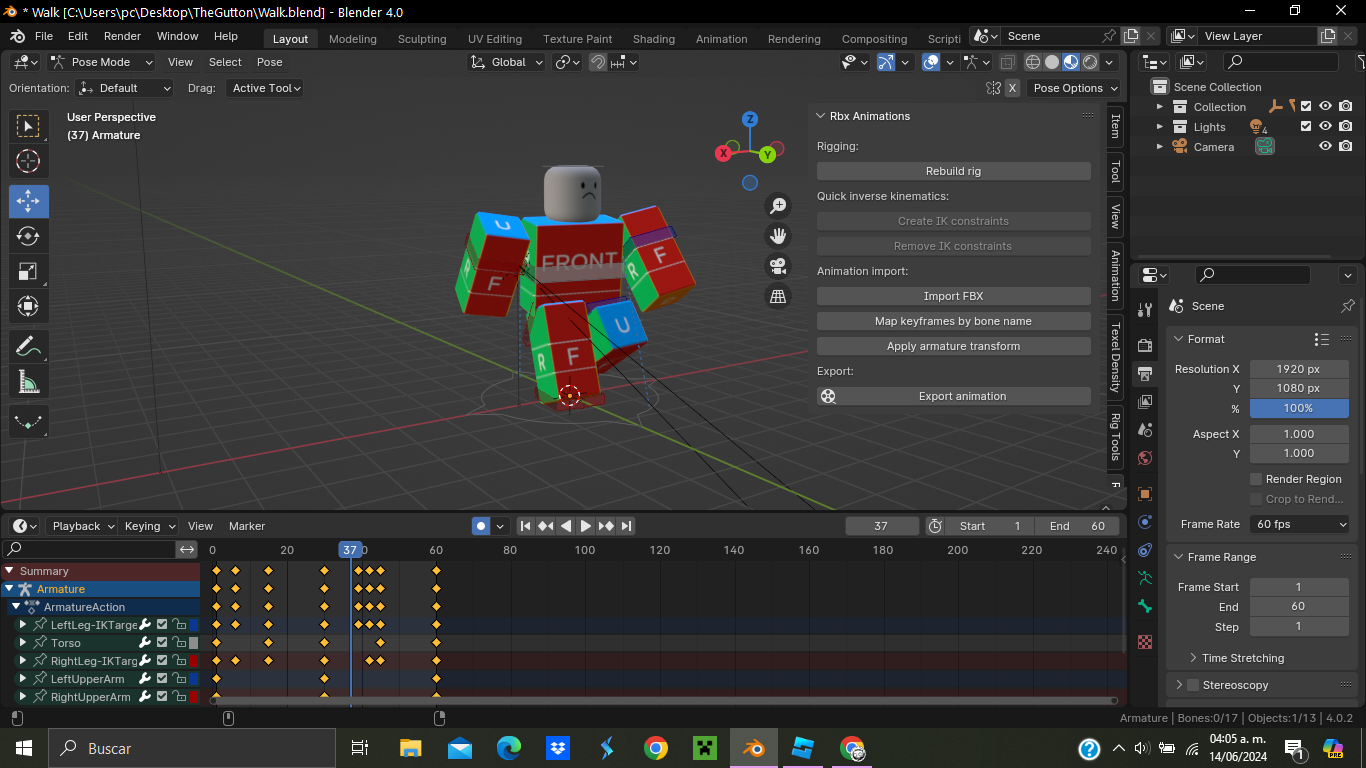
Task: Click the Export animation button
Action: pyautogui.click(x=953, y=396)
